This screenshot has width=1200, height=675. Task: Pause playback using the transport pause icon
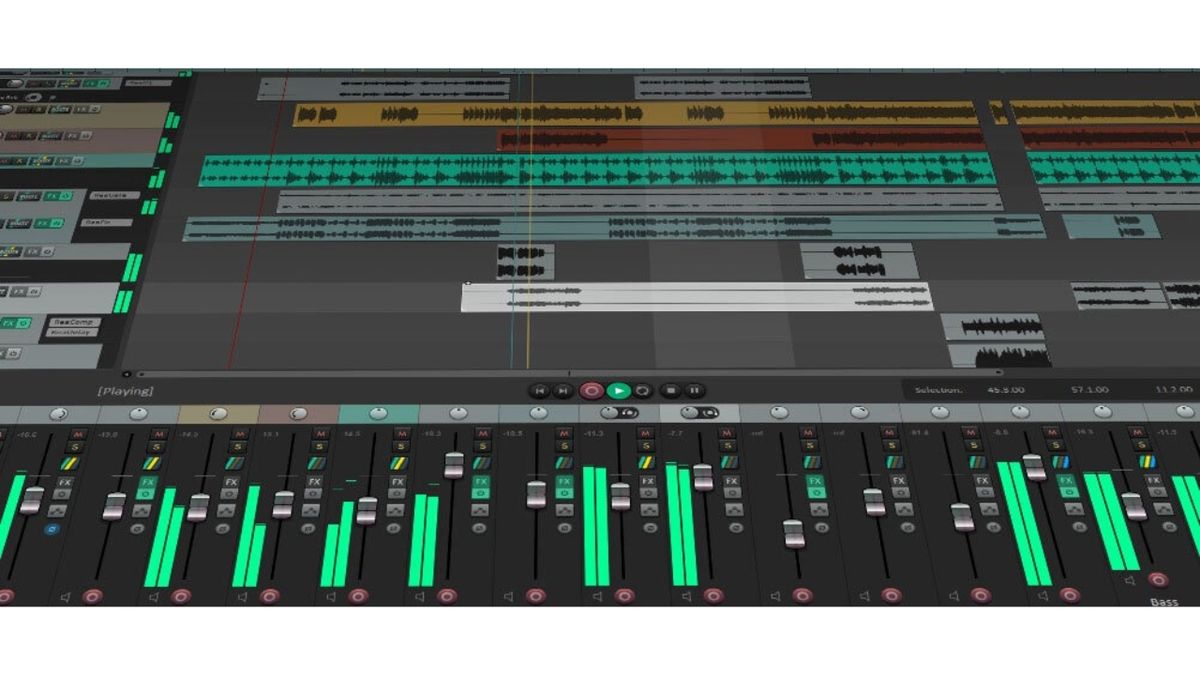[693, 390]
